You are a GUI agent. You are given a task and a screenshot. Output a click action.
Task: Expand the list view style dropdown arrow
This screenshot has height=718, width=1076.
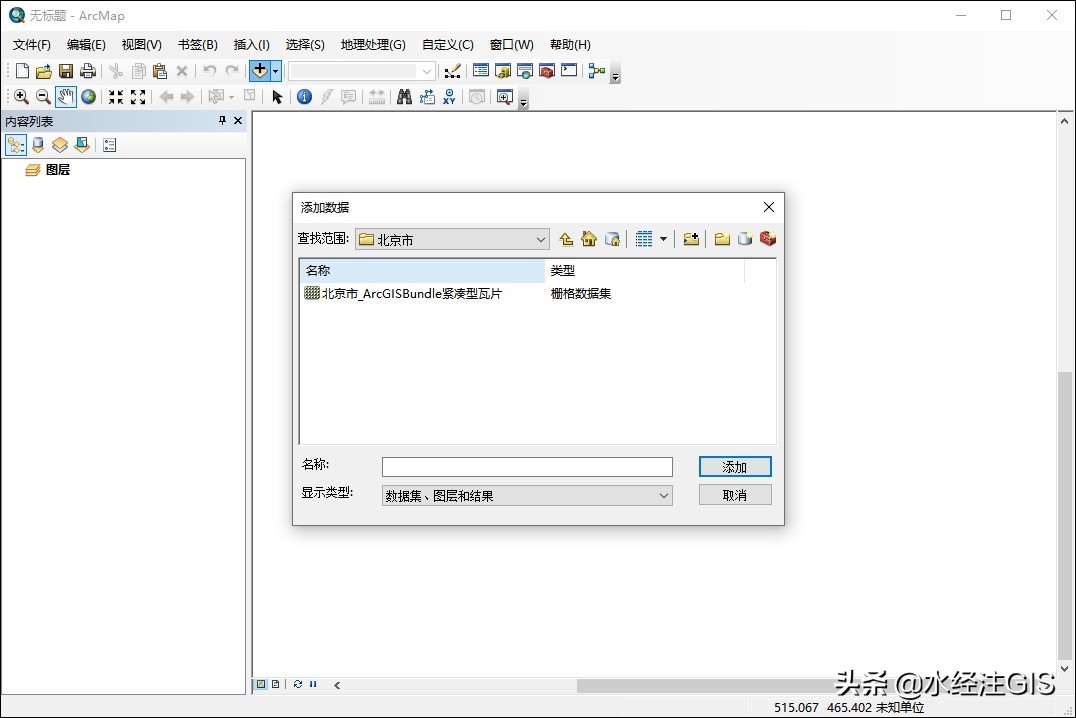pyautogui.click(x=663, y=238)
